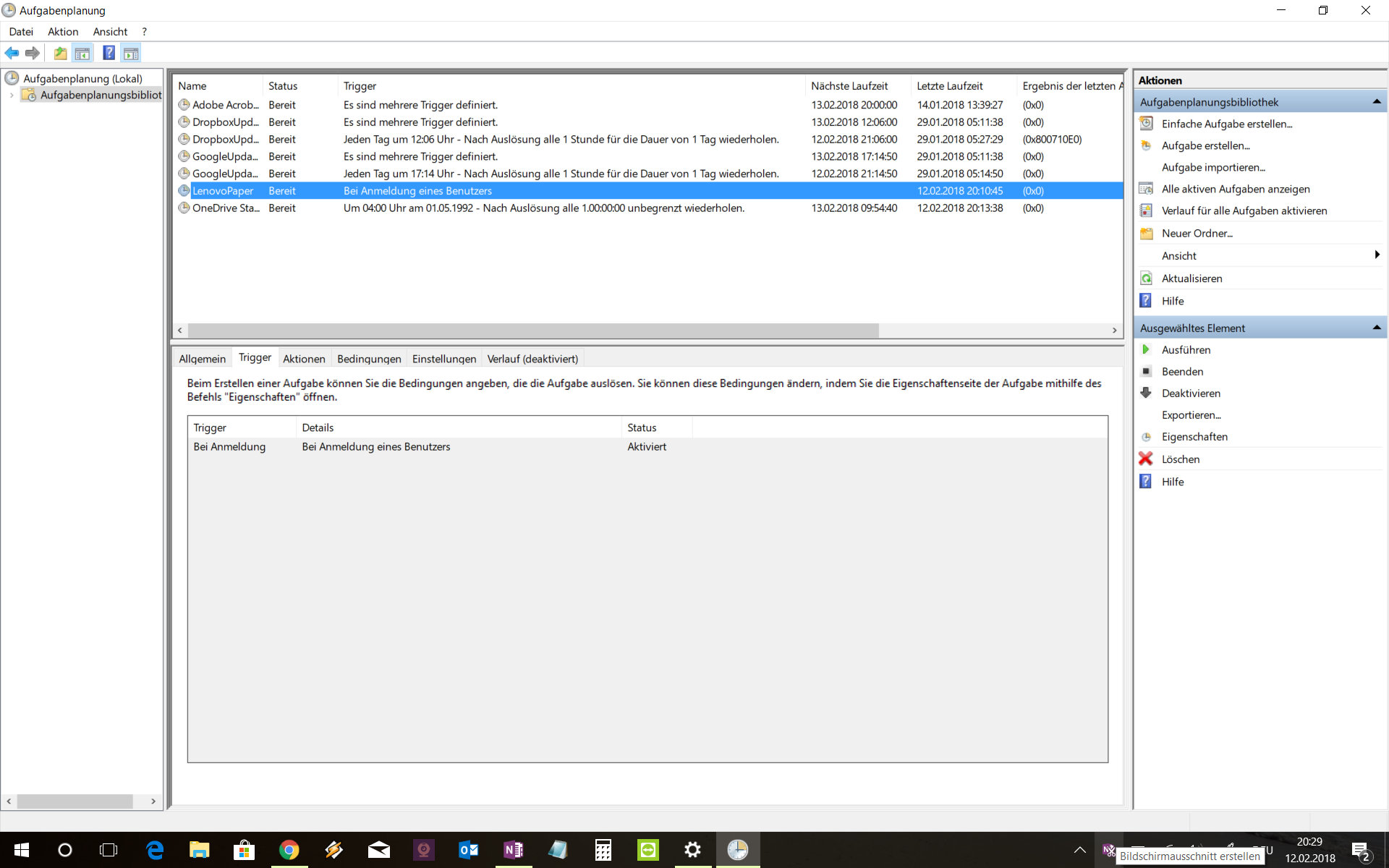Toggle the console tree pane toolbar icon

82,53
